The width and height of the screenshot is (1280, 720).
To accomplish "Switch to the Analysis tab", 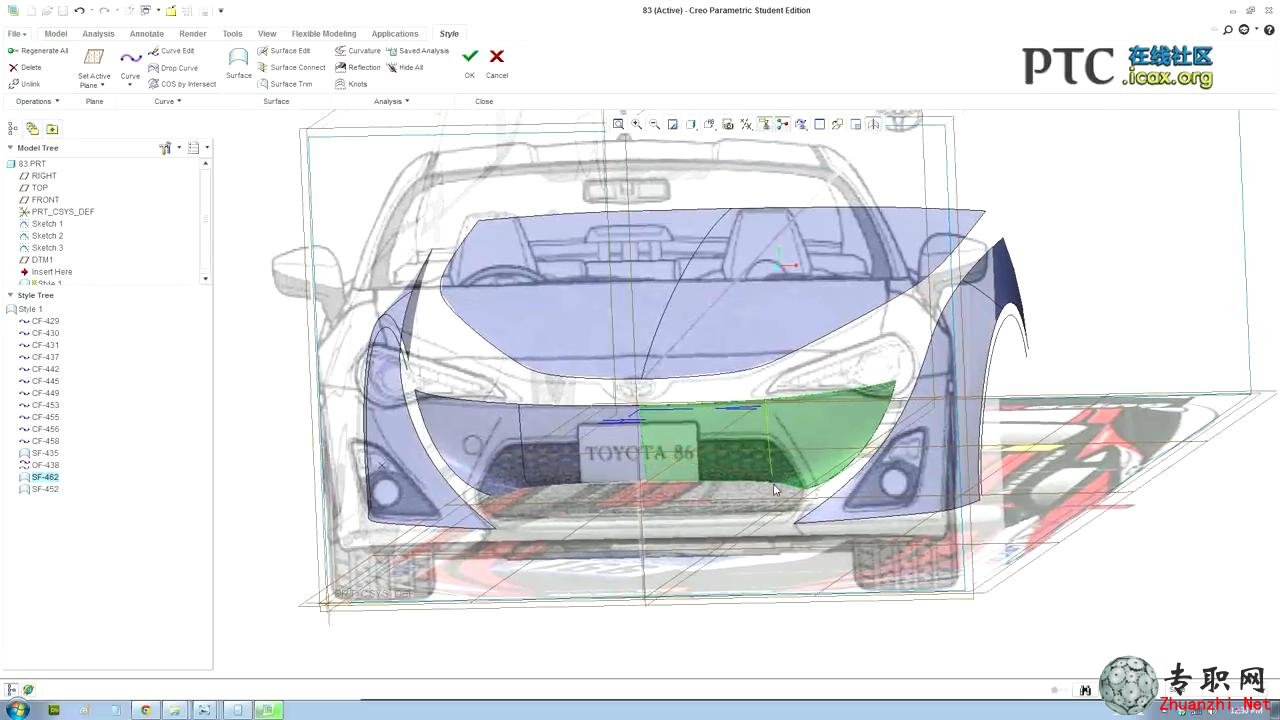I will pos(98,34).
